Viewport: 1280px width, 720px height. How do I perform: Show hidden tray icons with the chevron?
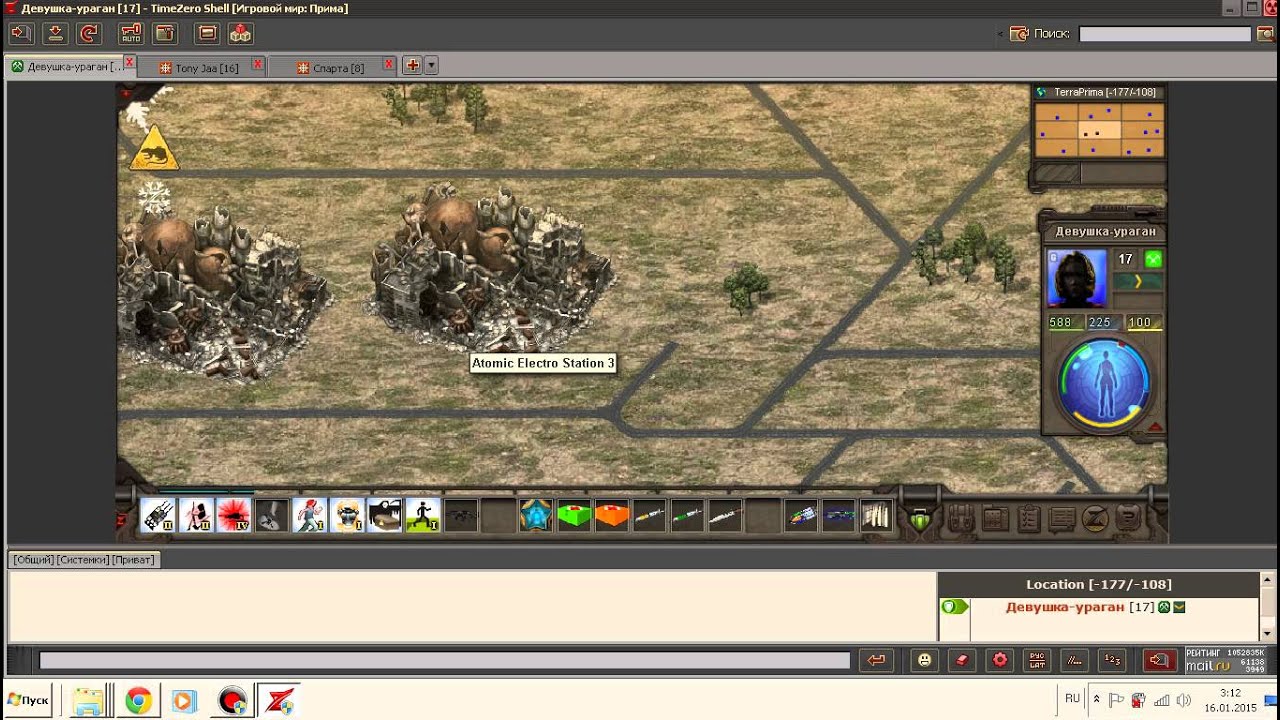pos(1097,700)
